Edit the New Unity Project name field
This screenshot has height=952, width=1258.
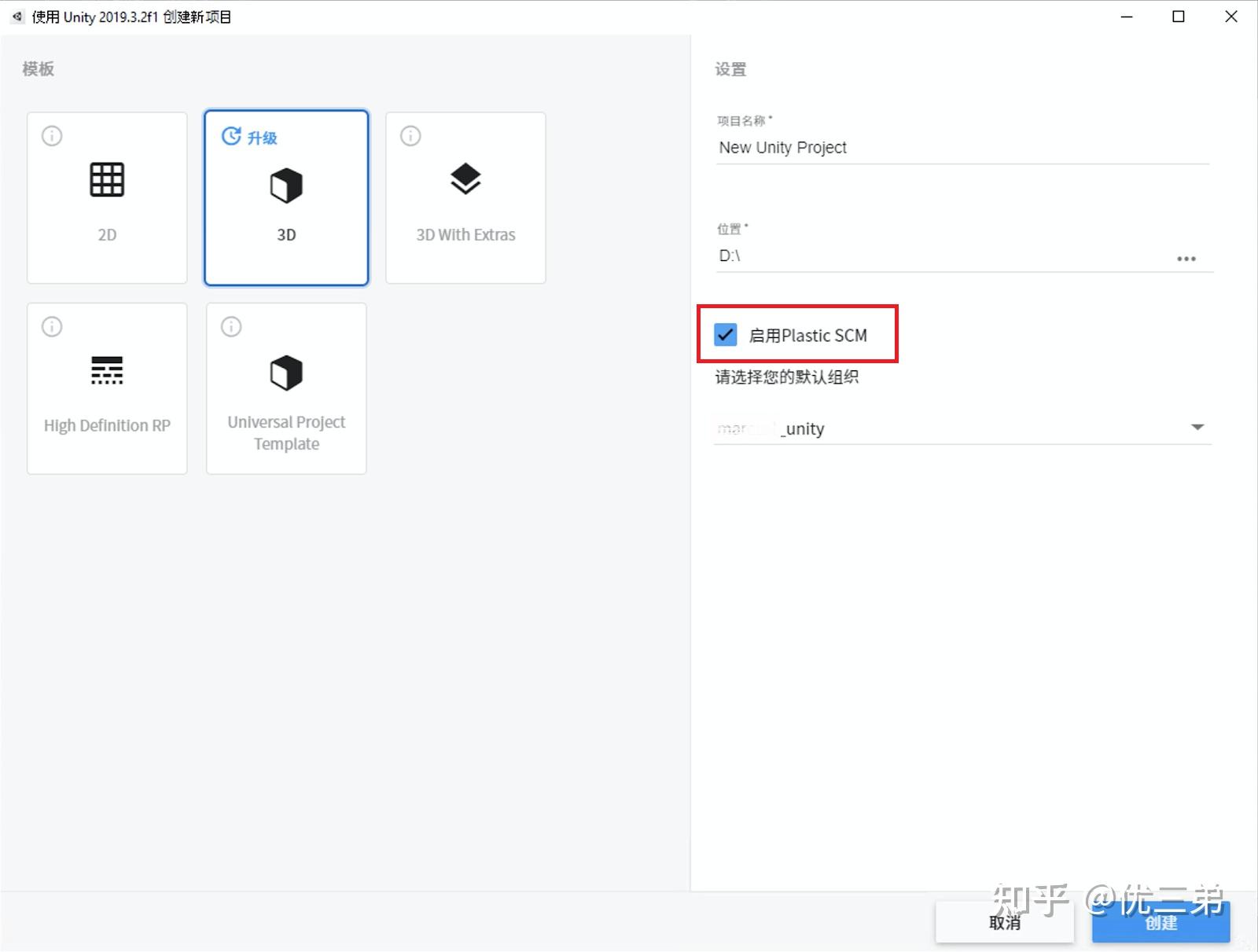962,148
